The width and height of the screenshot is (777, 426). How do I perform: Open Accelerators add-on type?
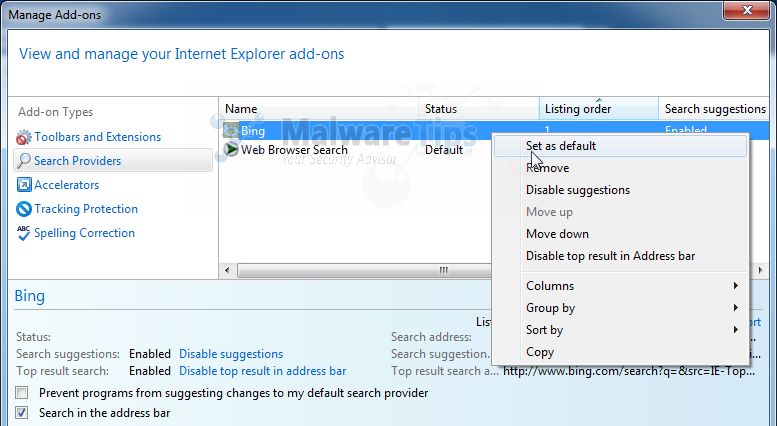66,185
